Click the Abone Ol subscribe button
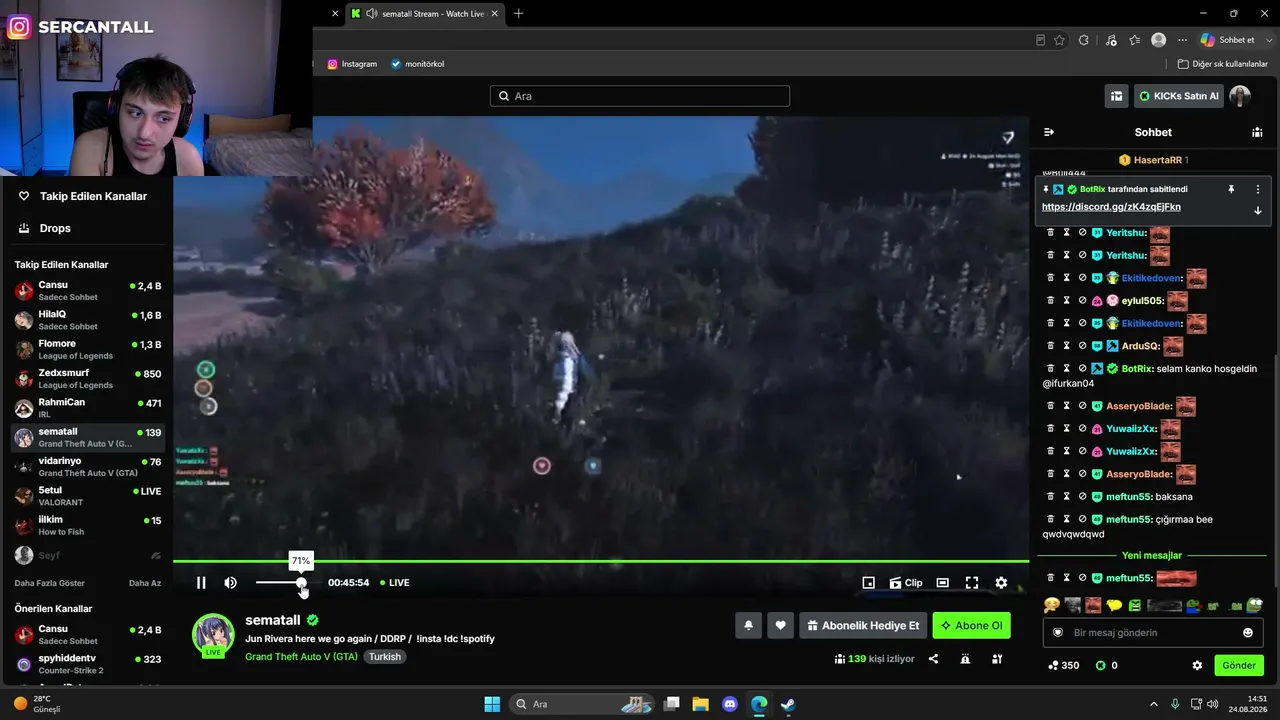This screenshot has height=720, width=1280. pos(971,626)
